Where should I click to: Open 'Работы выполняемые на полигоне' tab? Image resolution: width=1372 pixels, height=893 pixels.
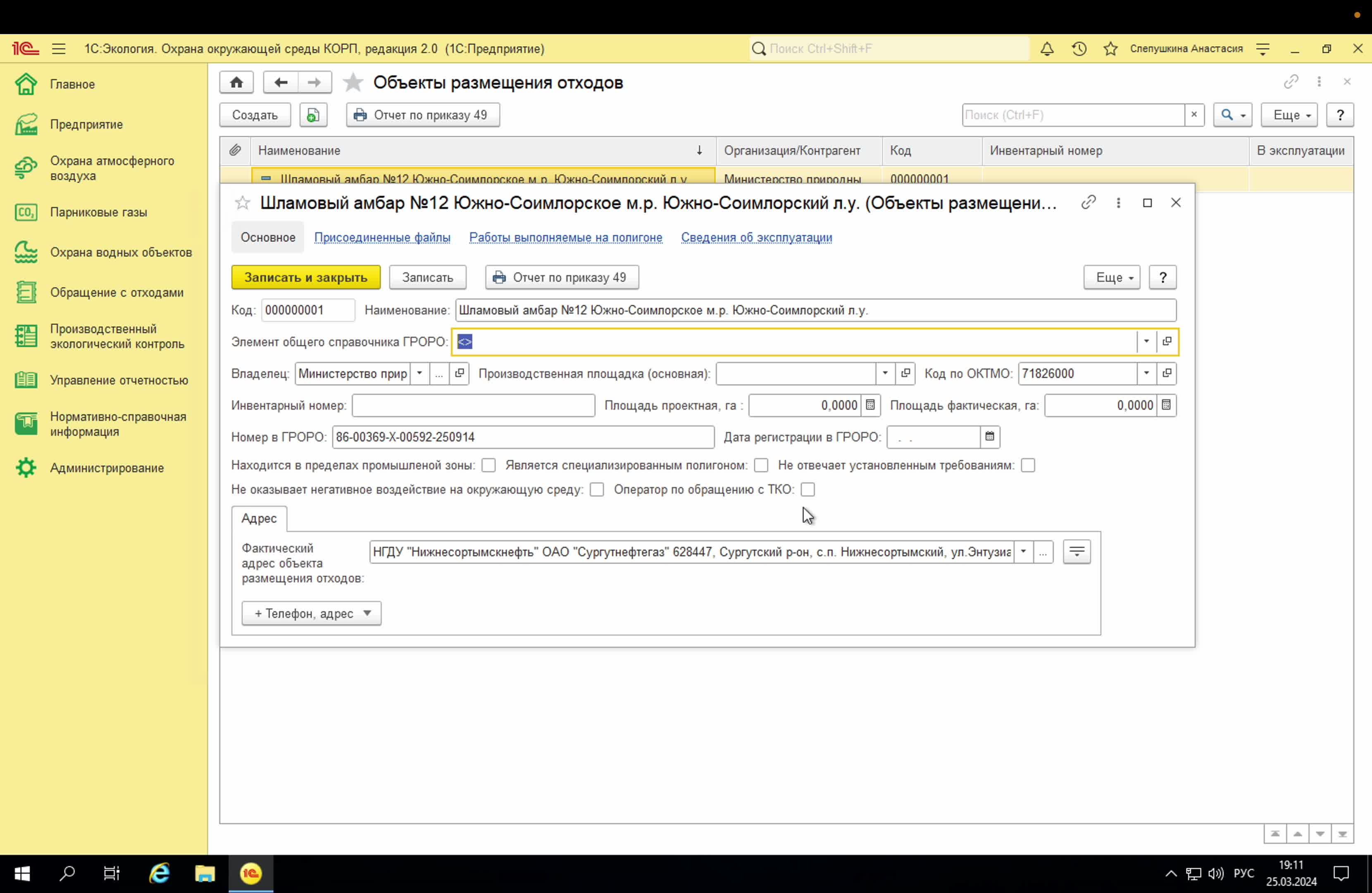pyautogui.click(x=565, y=237)
